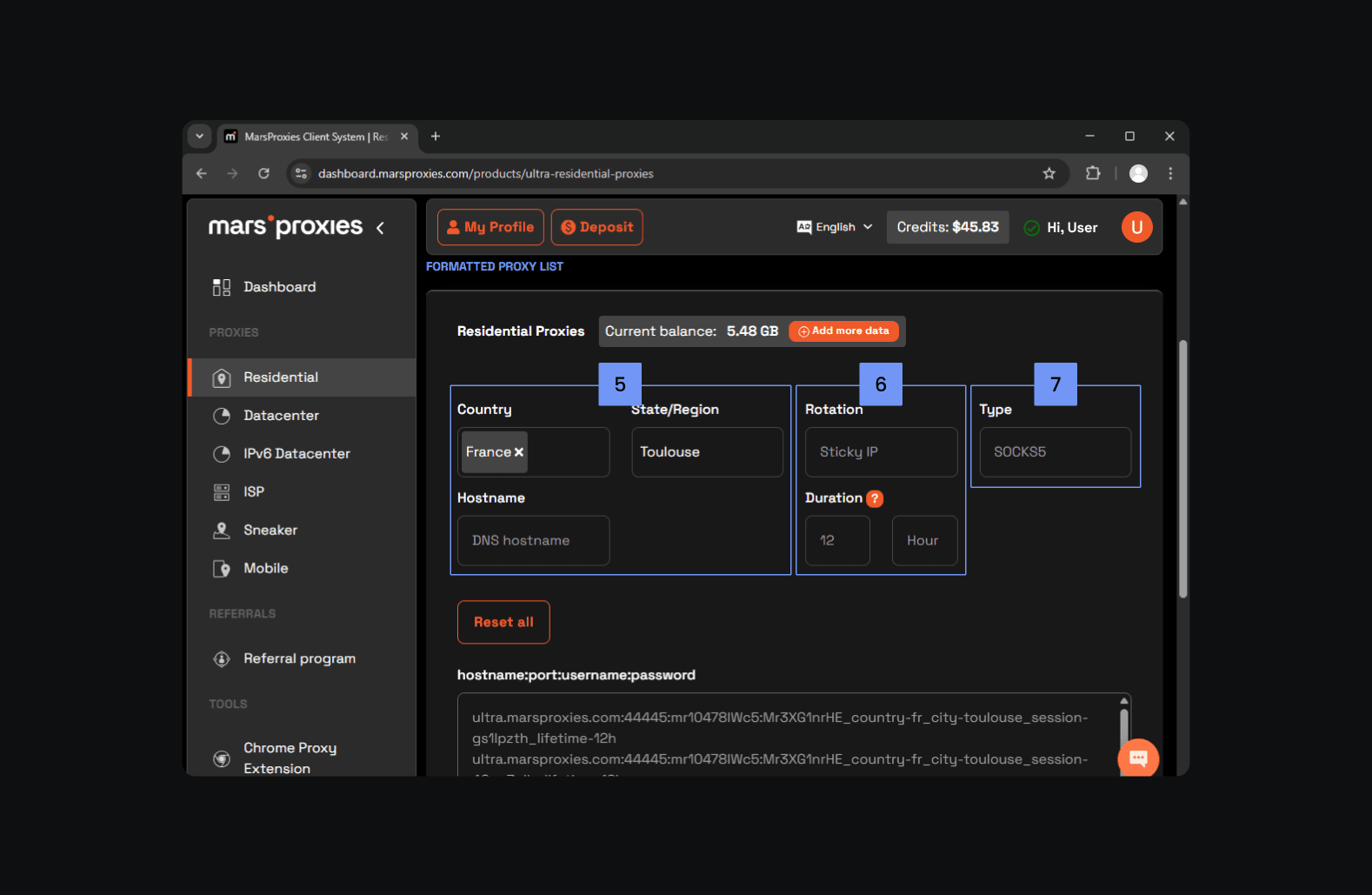The height and width of the screenshot is (895, 1372).
Task: Open a new browser tab
Action: click(x=436, y=137)
